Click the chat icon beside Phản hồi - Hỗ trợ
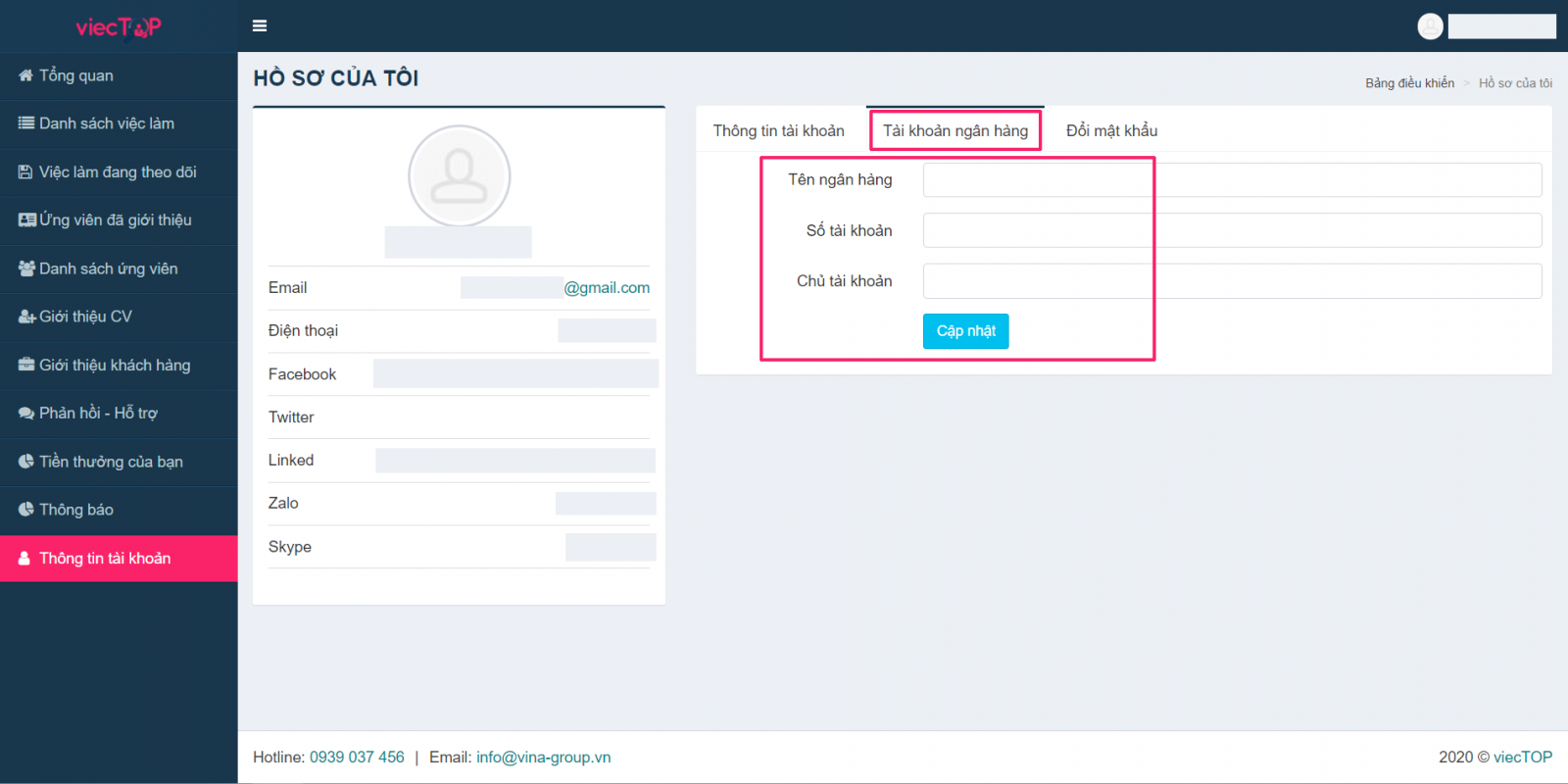The height and width of the screenshot is (784, 1568). point(26,414)
